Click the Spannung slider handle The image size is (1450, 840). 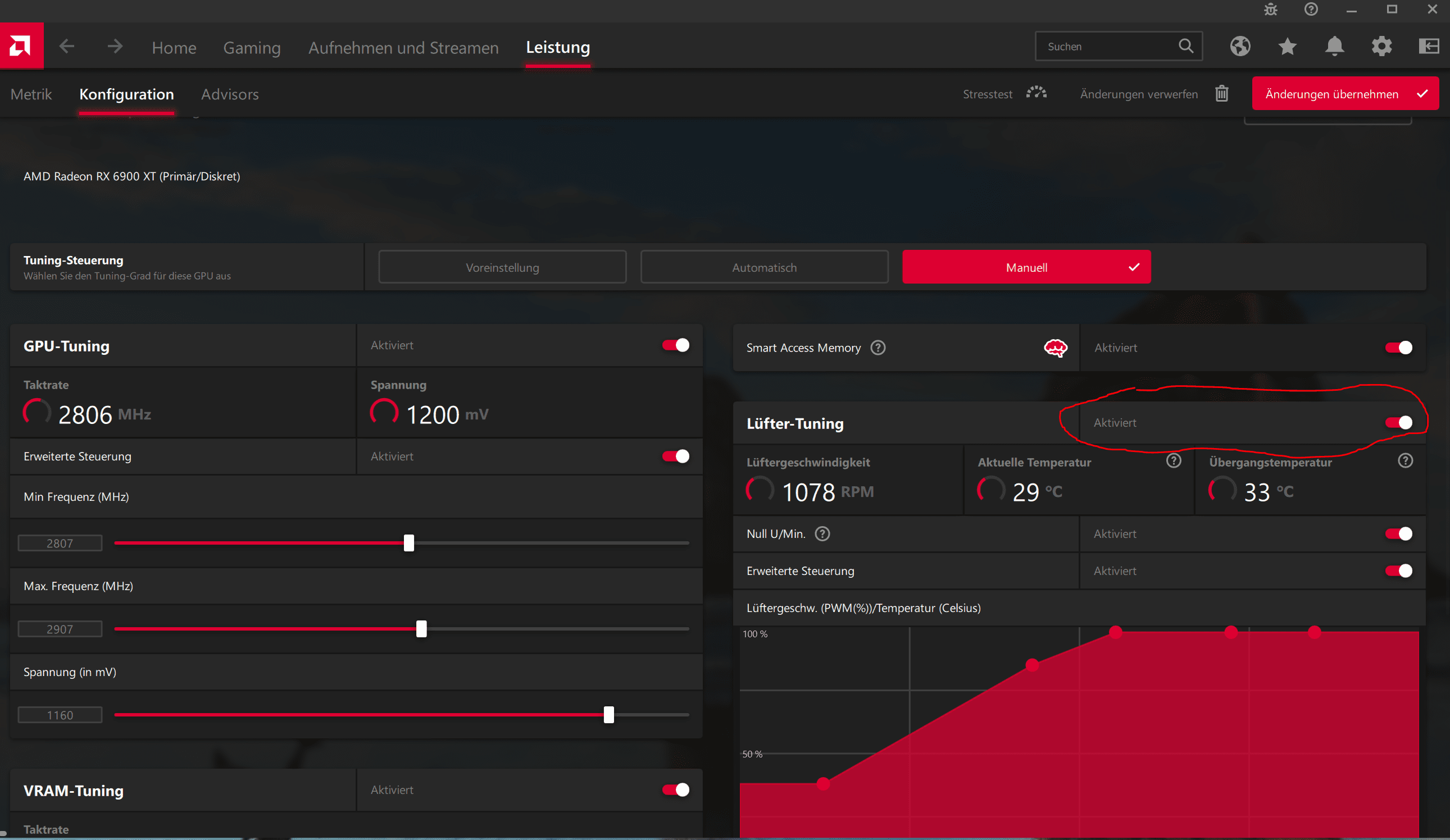coord(608,715)
